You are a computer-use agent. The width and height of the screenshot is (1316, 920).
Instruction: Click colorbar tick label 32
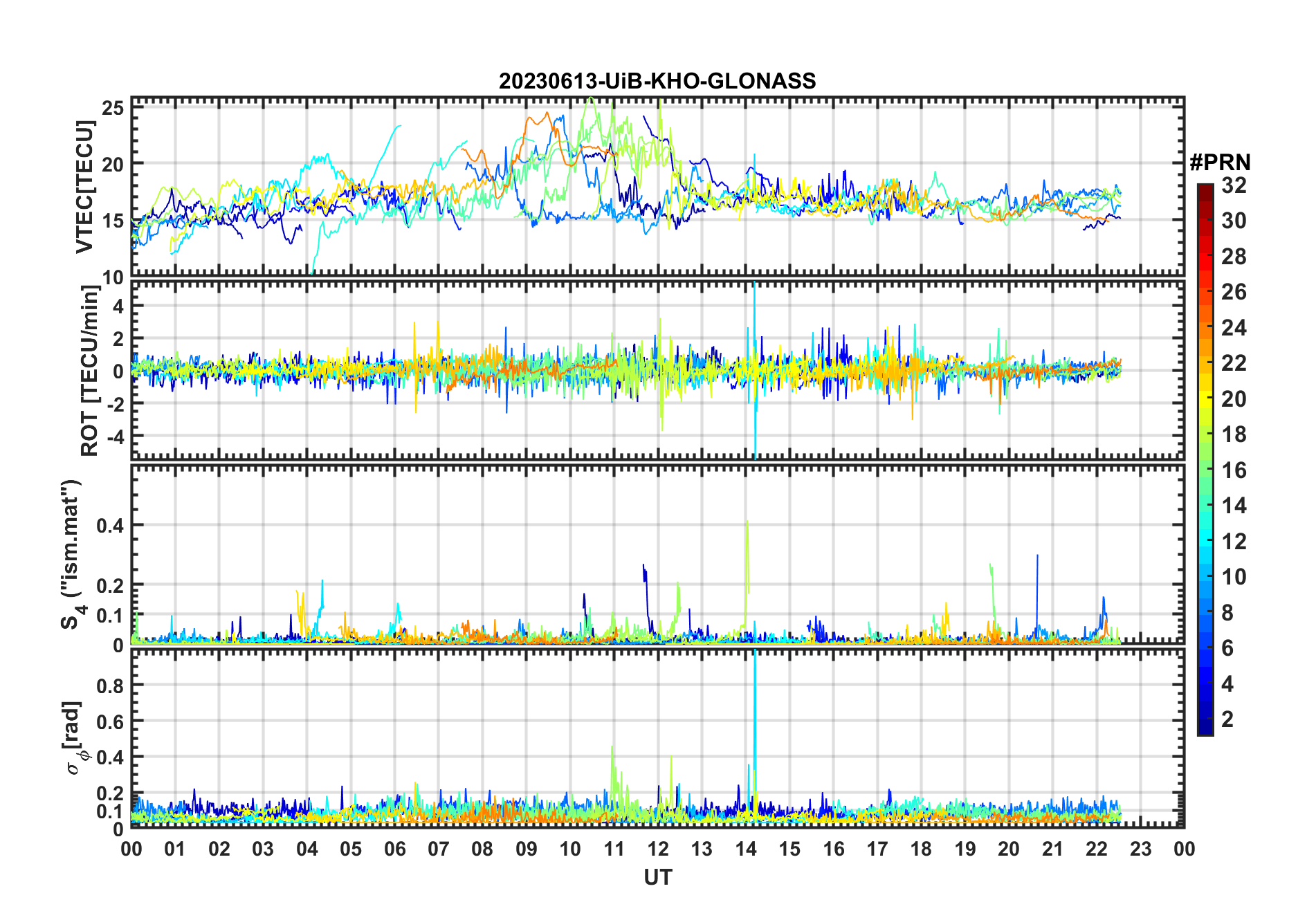point(1234,185)
